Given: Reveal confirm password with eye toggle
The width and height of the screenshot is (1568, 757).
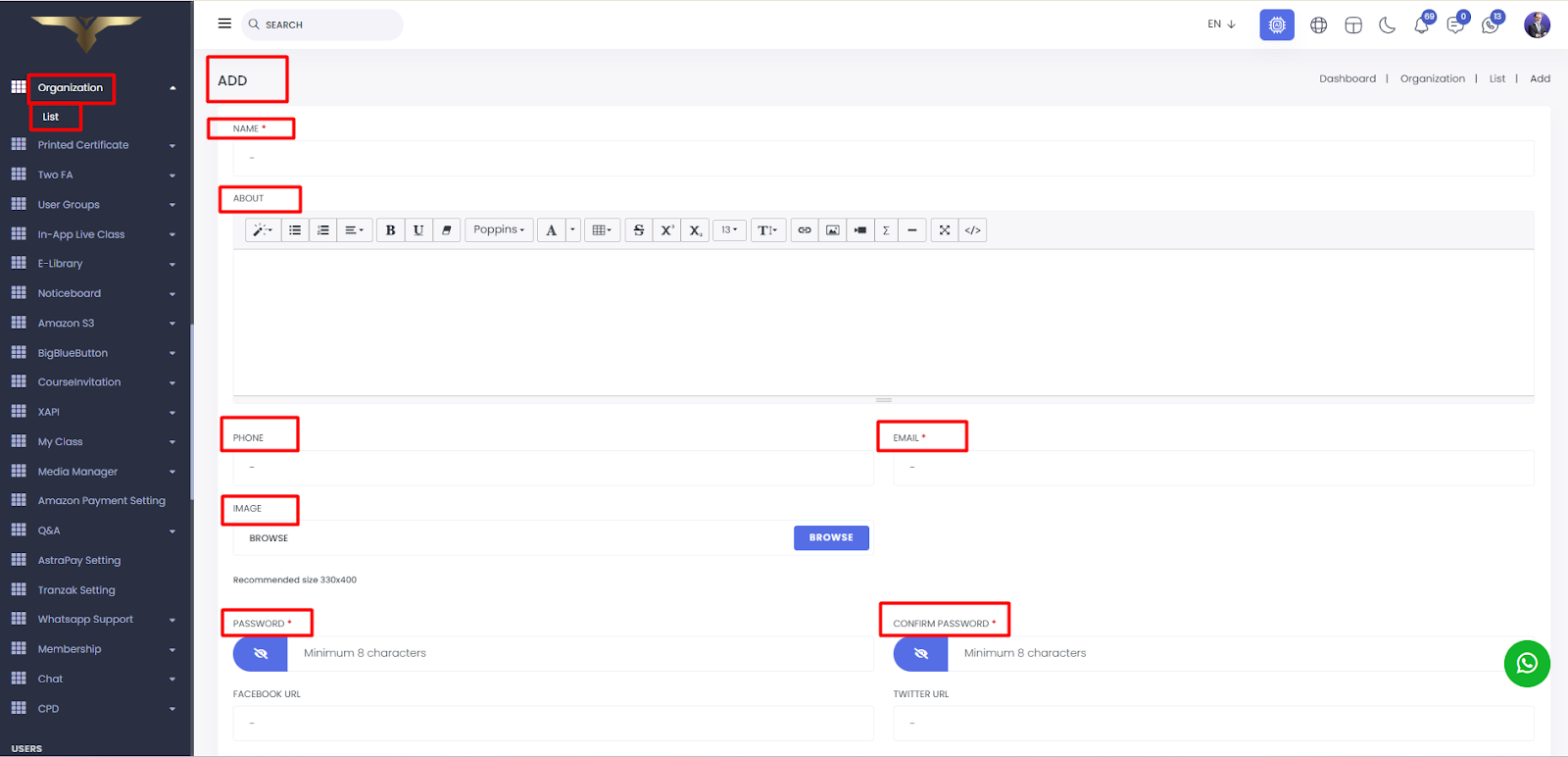Looking at the screenshot, I should pyautogui.click(x=920, y=654).
